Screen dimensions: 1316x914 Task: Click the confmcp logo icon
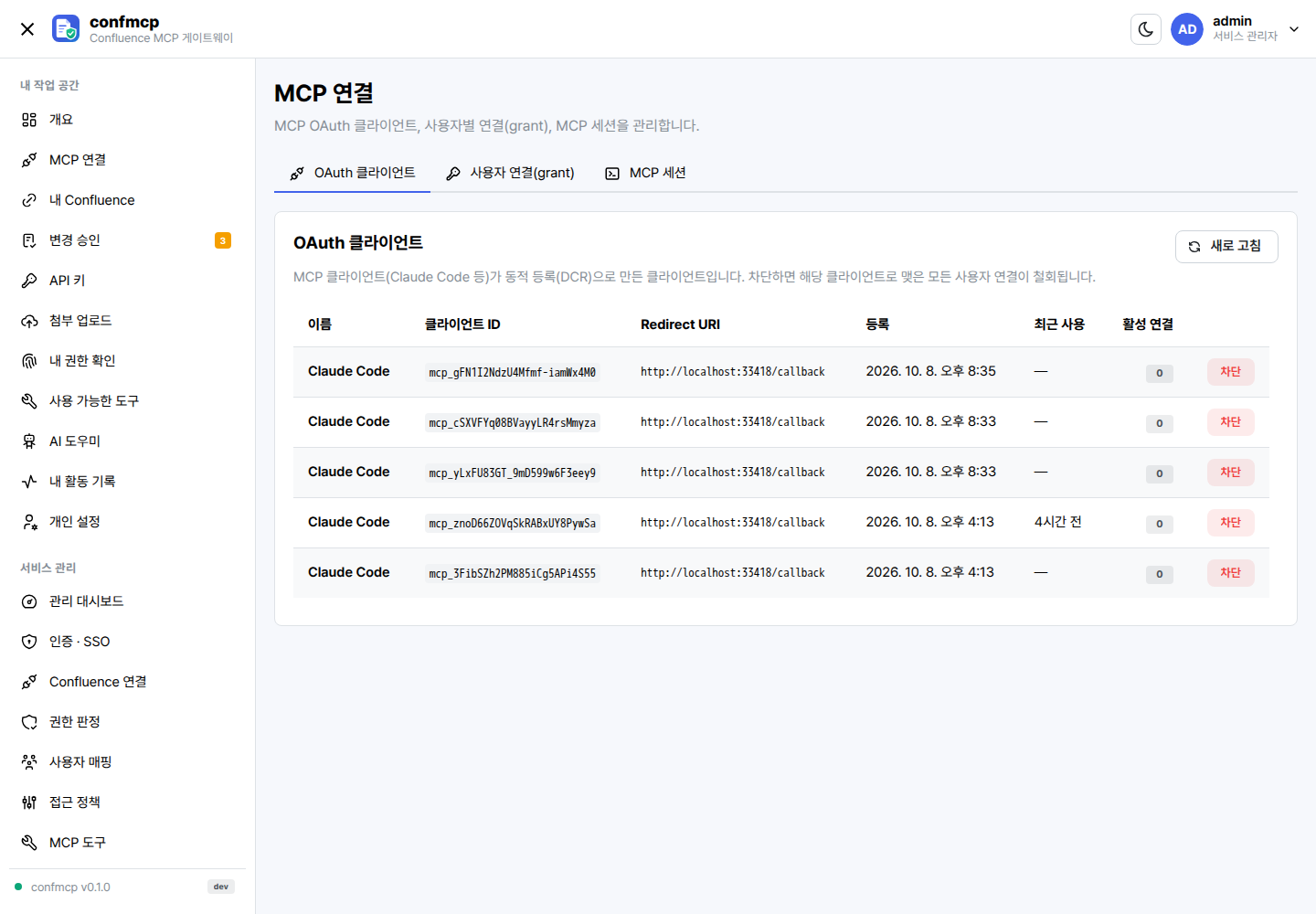tap(66, 28)
